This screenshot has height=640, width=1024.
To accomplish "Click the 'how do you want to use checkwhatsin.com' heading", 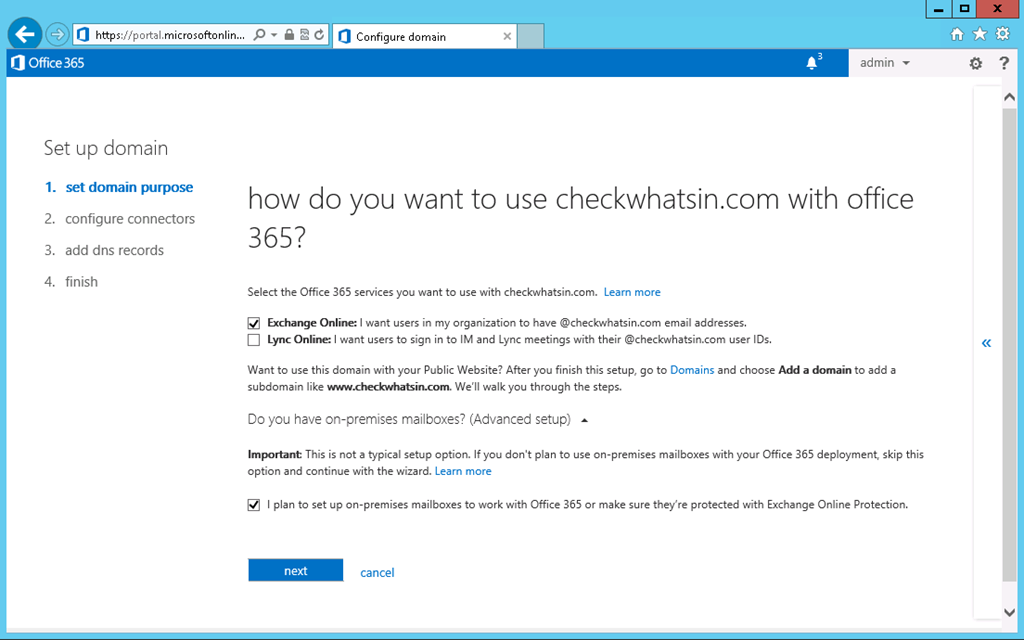I will coord(581,217).
